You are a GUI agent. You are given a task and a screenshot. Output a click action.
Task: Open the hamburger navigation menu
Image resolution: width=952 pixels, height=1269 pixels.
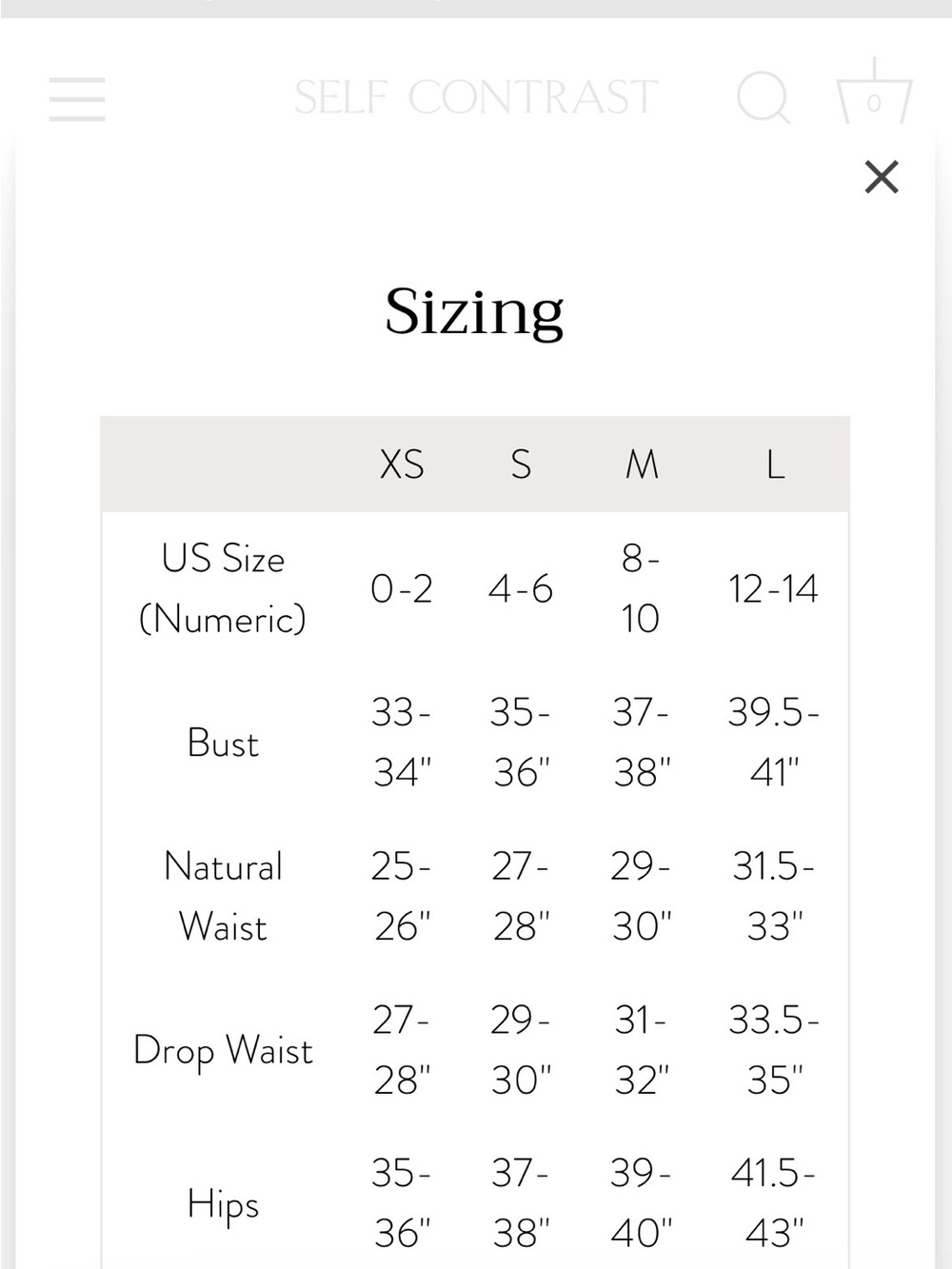pyautogui.click(x=77, y=99)
